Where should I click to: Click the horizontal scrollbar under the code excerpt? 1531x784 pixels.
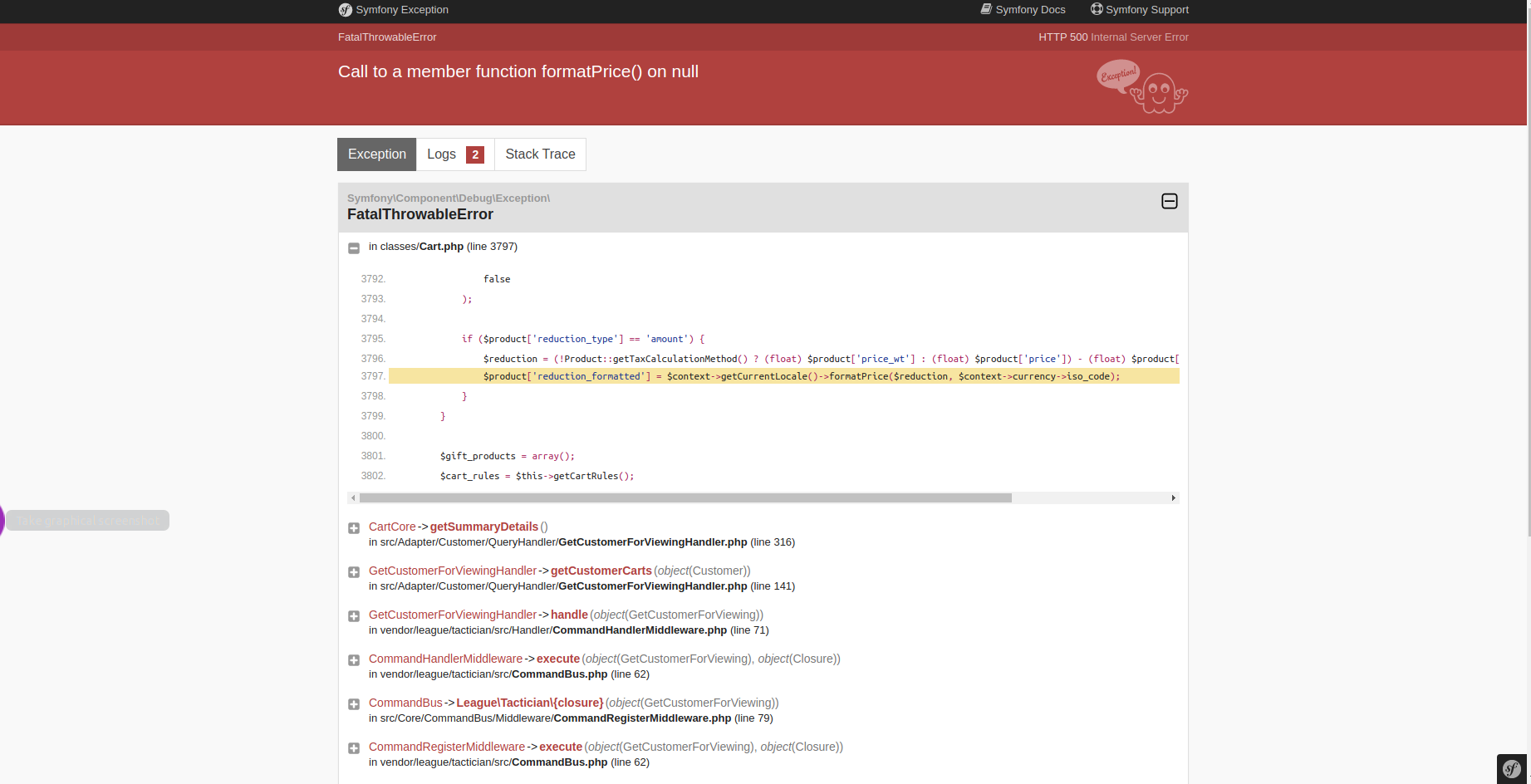tap(681, 497)
